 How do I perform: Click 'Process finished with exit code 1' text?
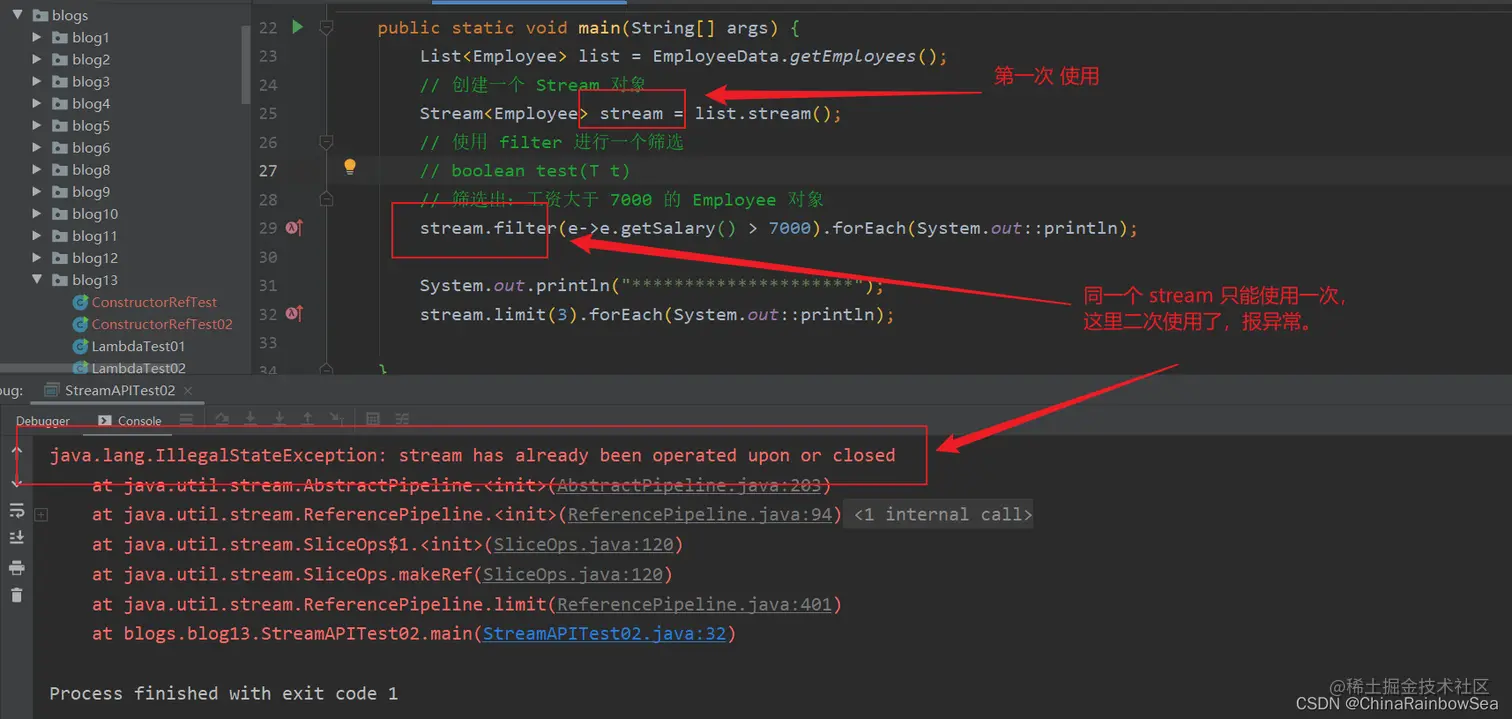(223, 693)
